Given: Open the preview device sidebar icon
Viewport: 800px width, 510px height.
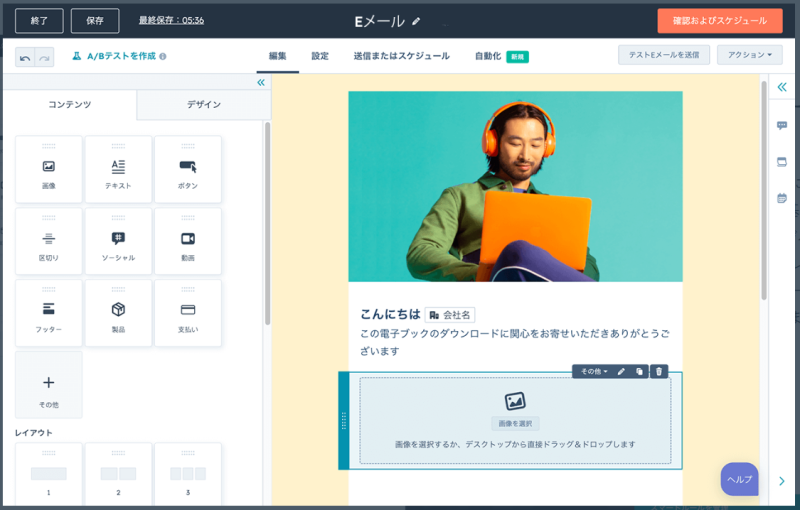Looking at the screenshot, I should tap(782, 162).
